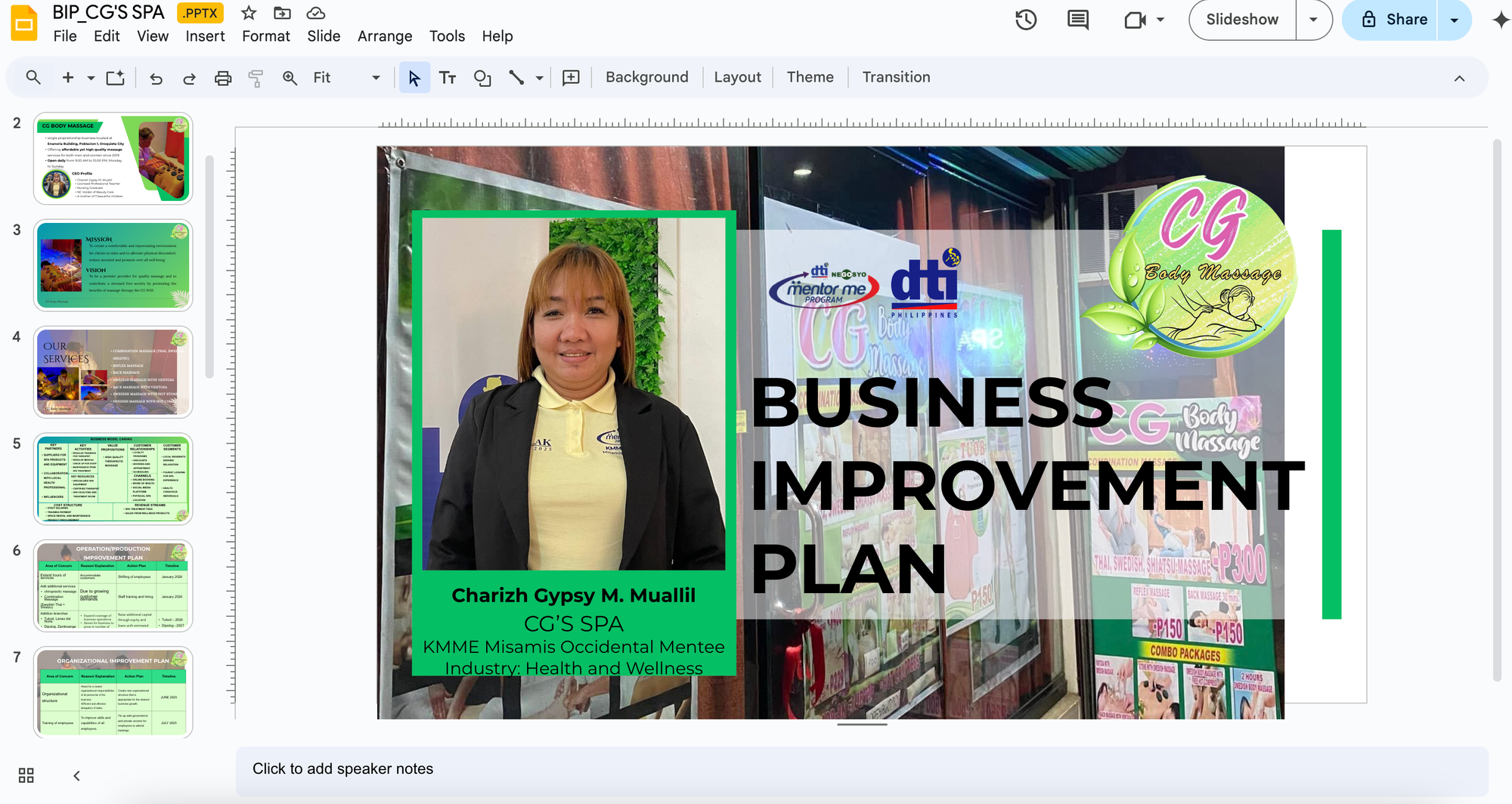Click the filmstrip vertical scrollbar

point(209,266)
